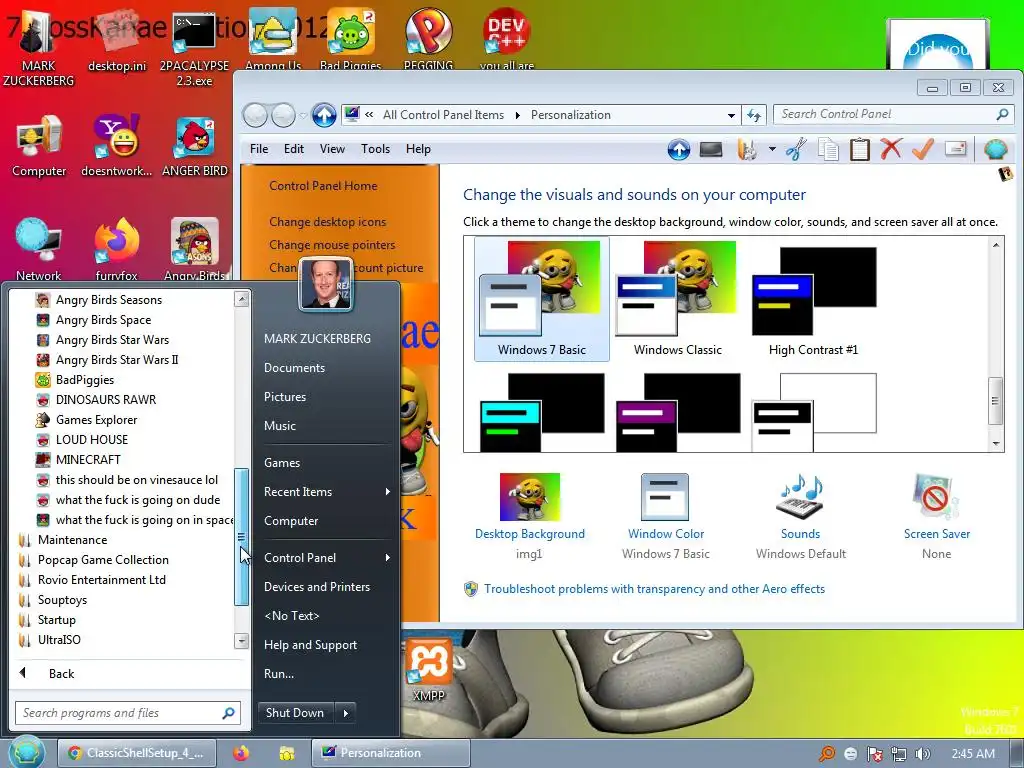
Task: Open recent pages dropdown beside forward button
Action: point(303,116)
